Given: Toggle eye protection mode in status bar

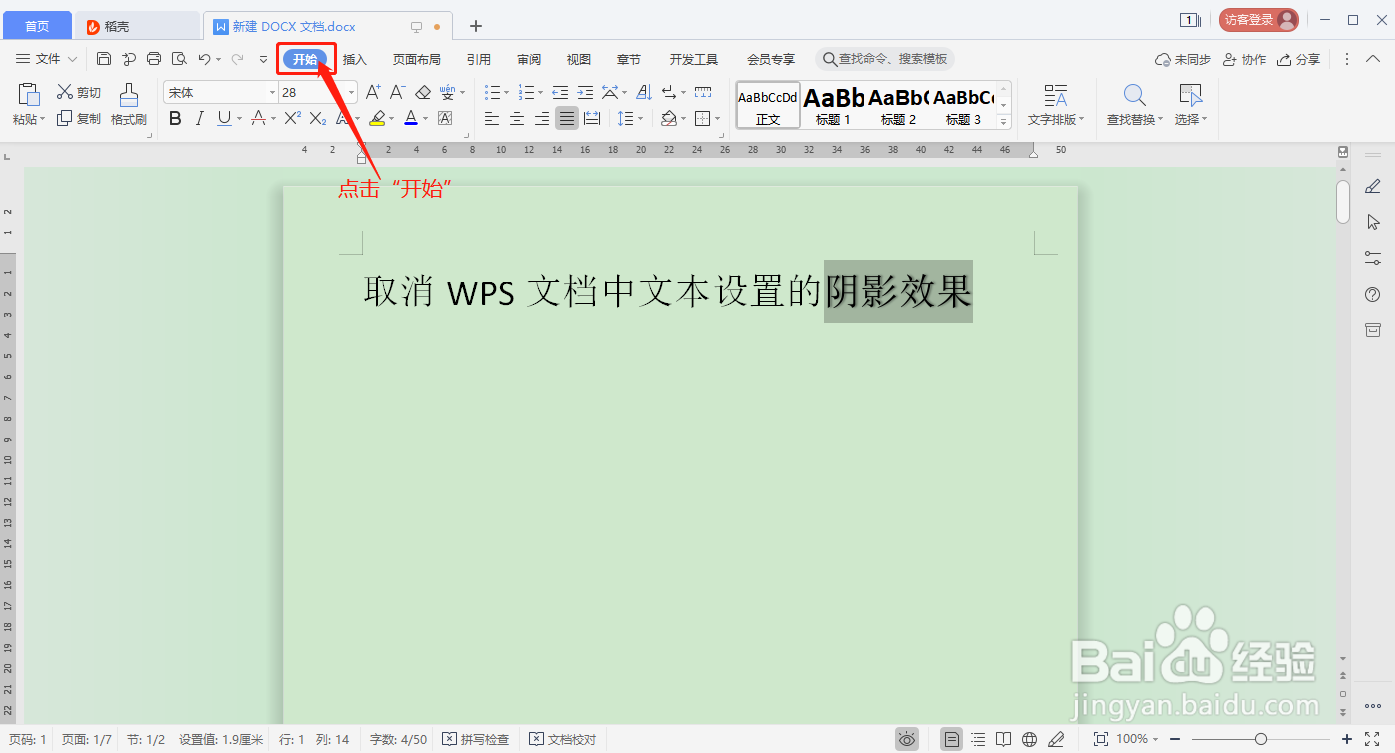Looking at the screenshot, I should (907, 739).
